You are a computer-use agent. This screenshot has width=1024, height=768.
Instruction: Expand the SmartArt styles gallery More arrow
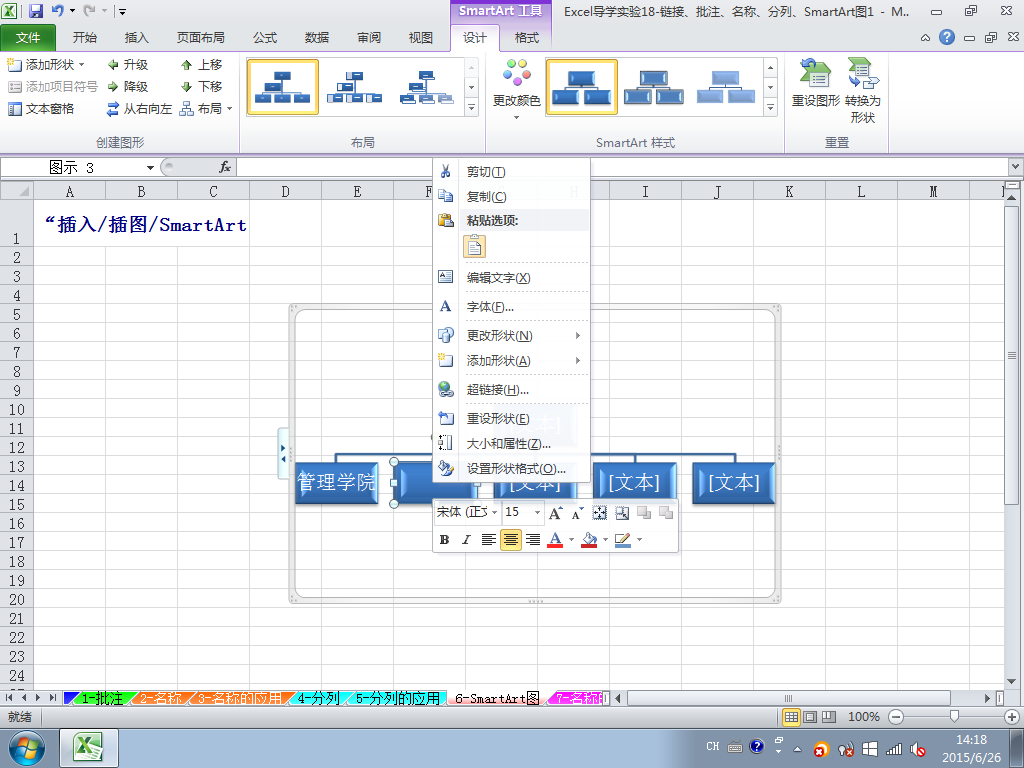tap(771, 108)
